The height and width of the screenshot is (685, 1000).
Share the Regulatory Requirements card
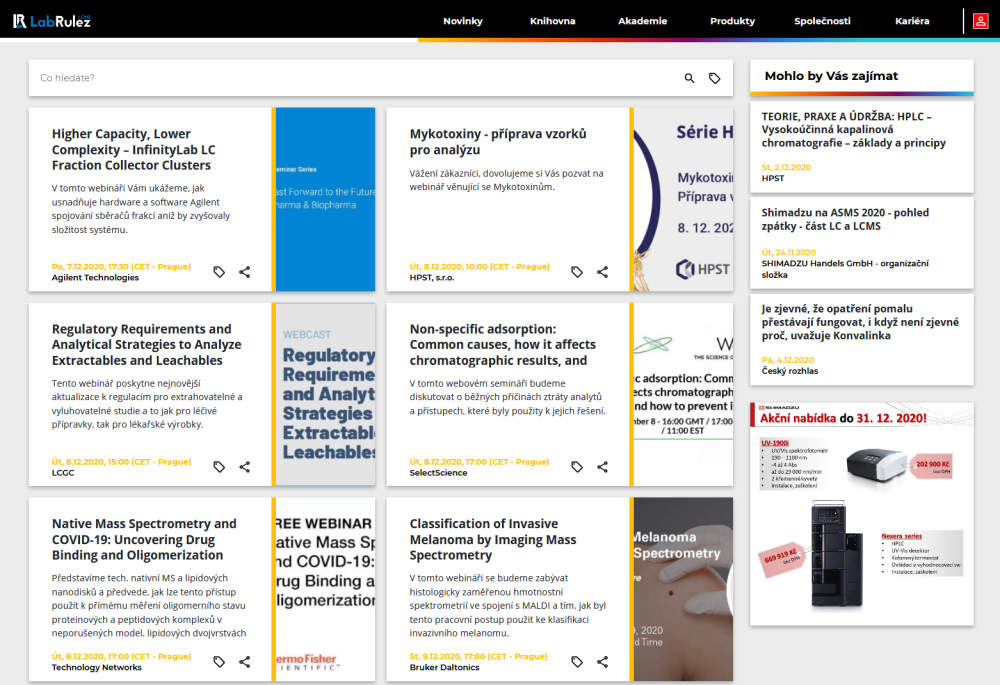(x=244, y=467)
